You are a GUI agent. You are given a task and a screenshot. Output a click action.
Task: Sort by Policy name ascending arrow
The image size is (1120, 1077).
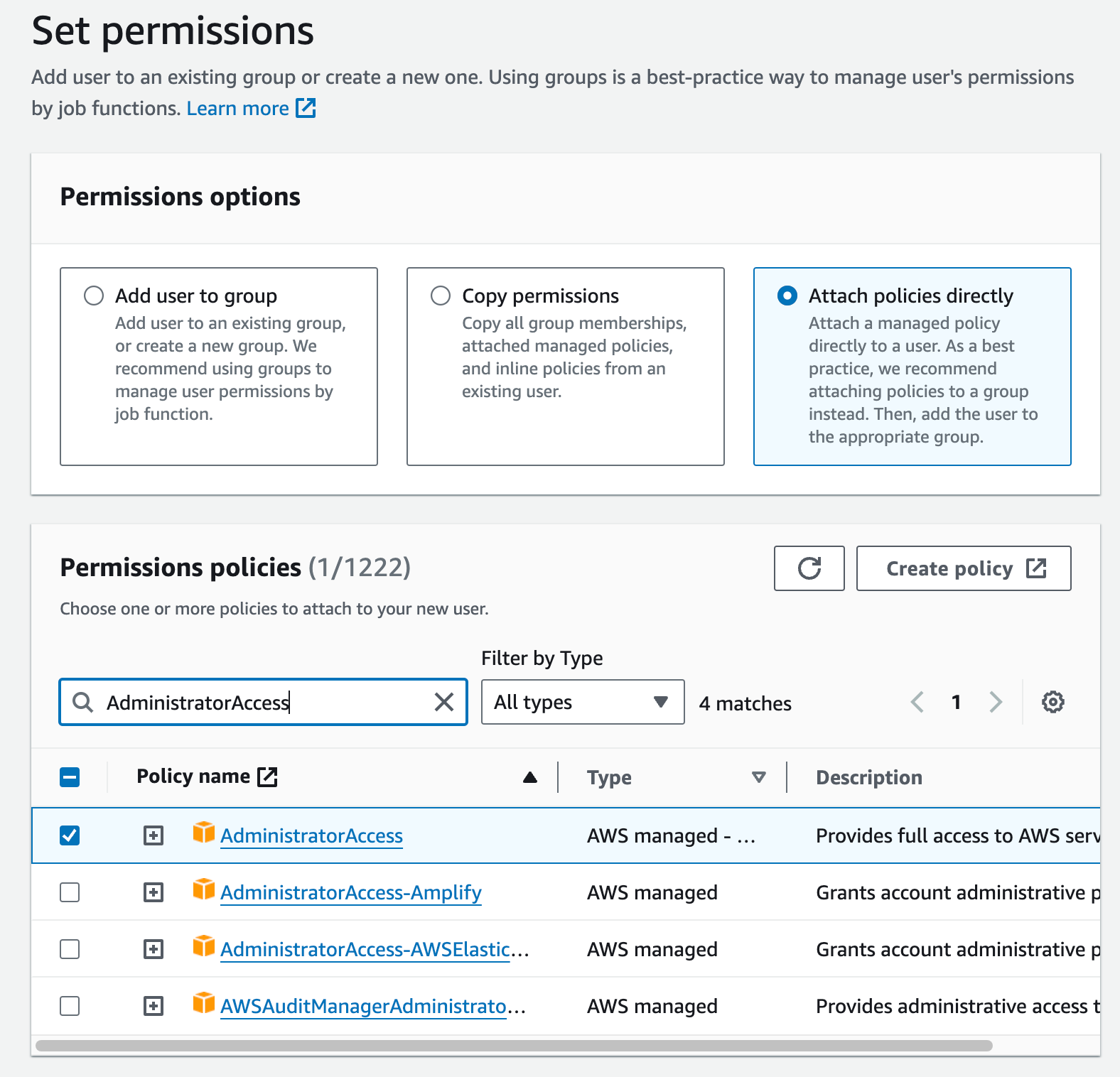point(529,777)
